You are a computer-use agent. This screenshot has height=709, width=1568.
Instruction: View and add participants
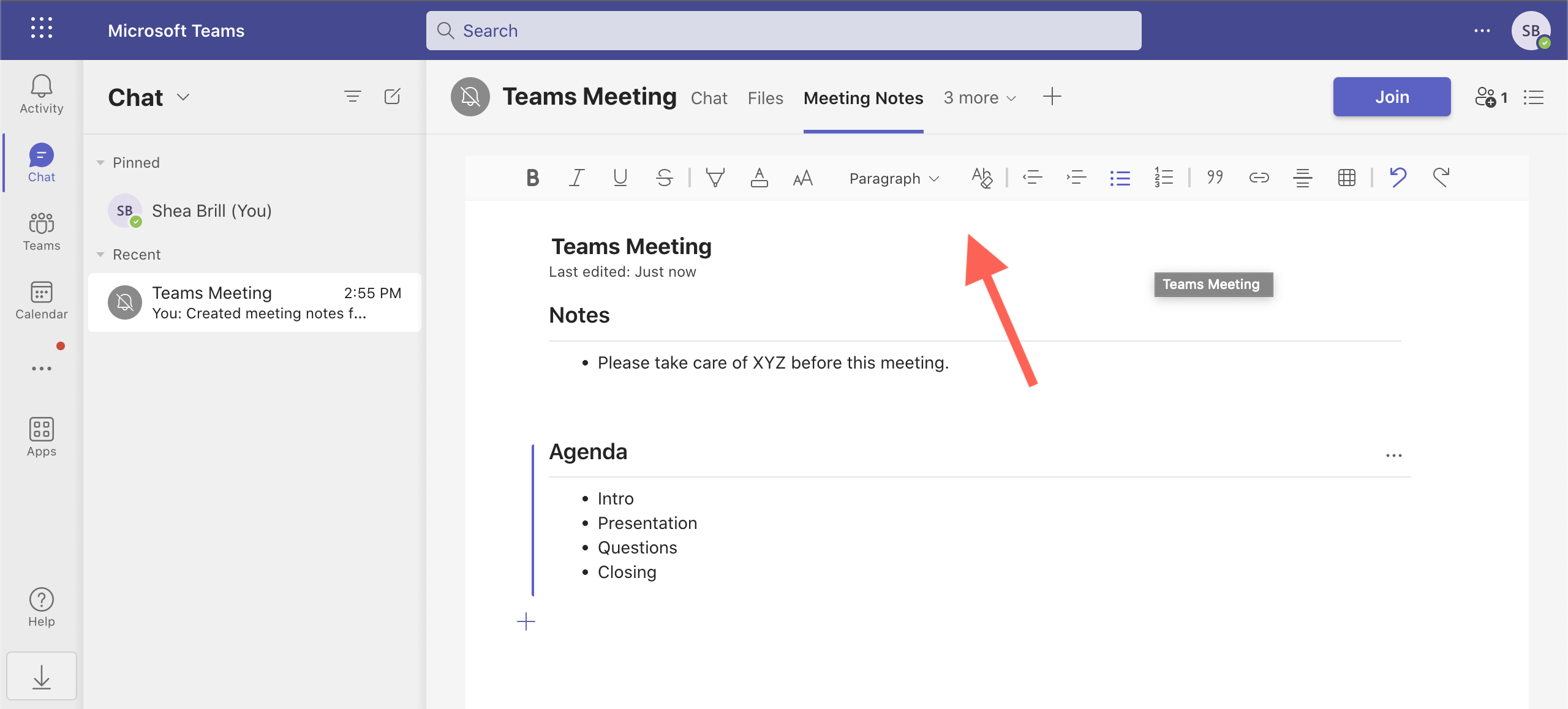tap(1491, 97)
